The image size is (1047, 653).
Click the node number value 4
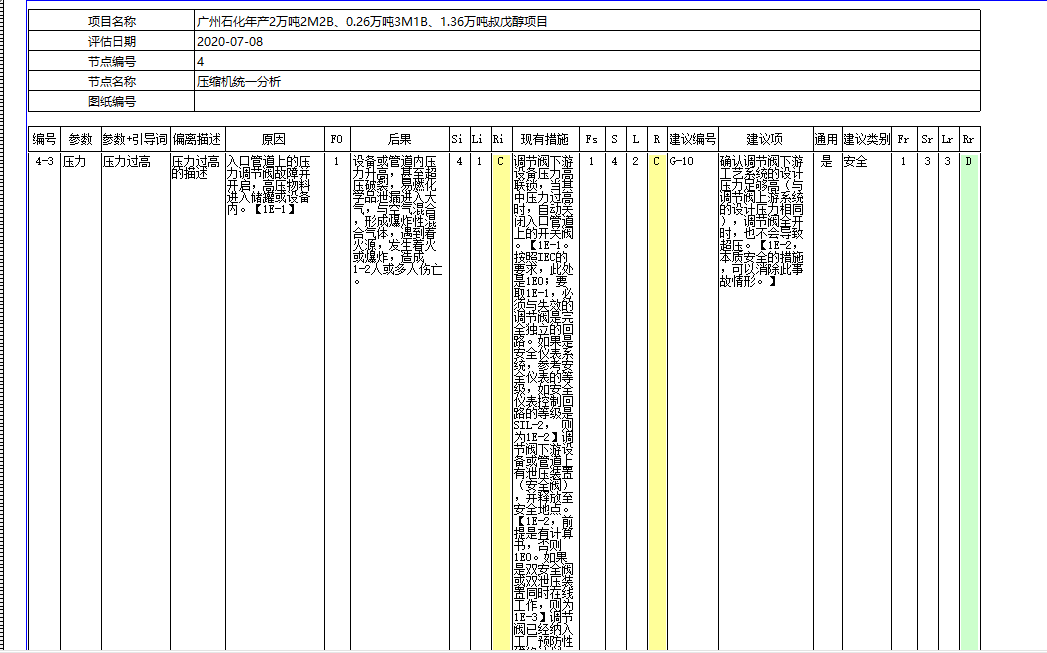click(x=200, y=61)
